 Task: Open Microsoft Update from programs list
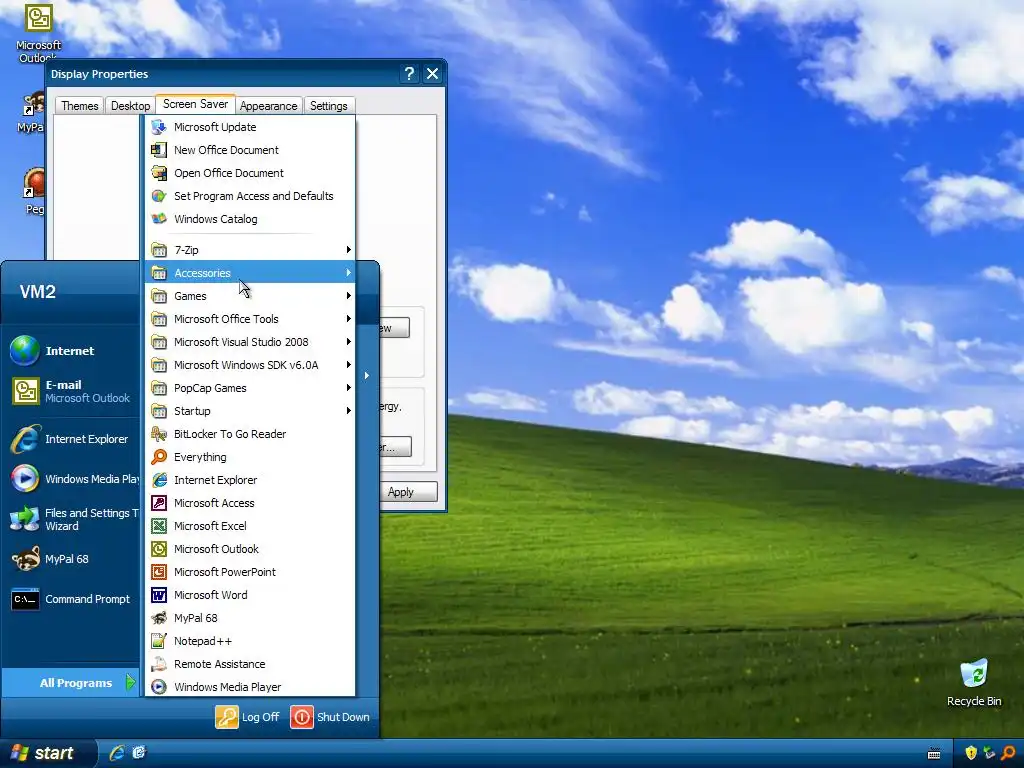click(250, 127)
